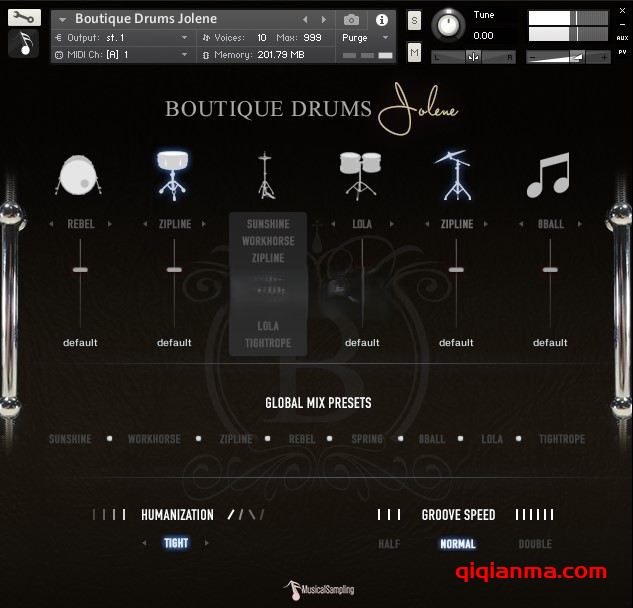Click the TIGHT humanization label
The image size is (633, 608).
[176, 543]
